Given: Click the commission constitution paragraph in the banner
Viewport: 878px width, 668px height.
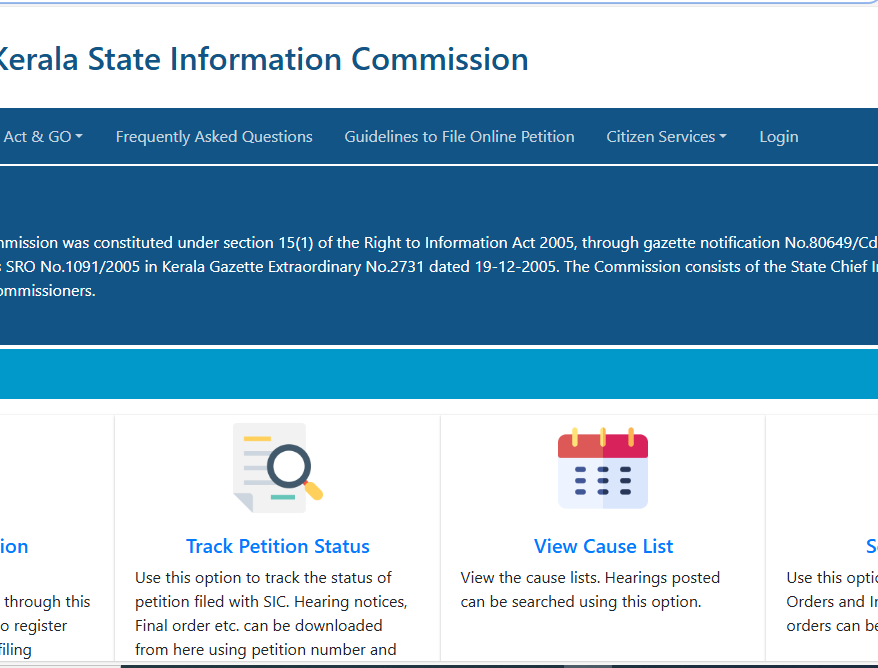Looking at the screenshot, I should point(439,267).
